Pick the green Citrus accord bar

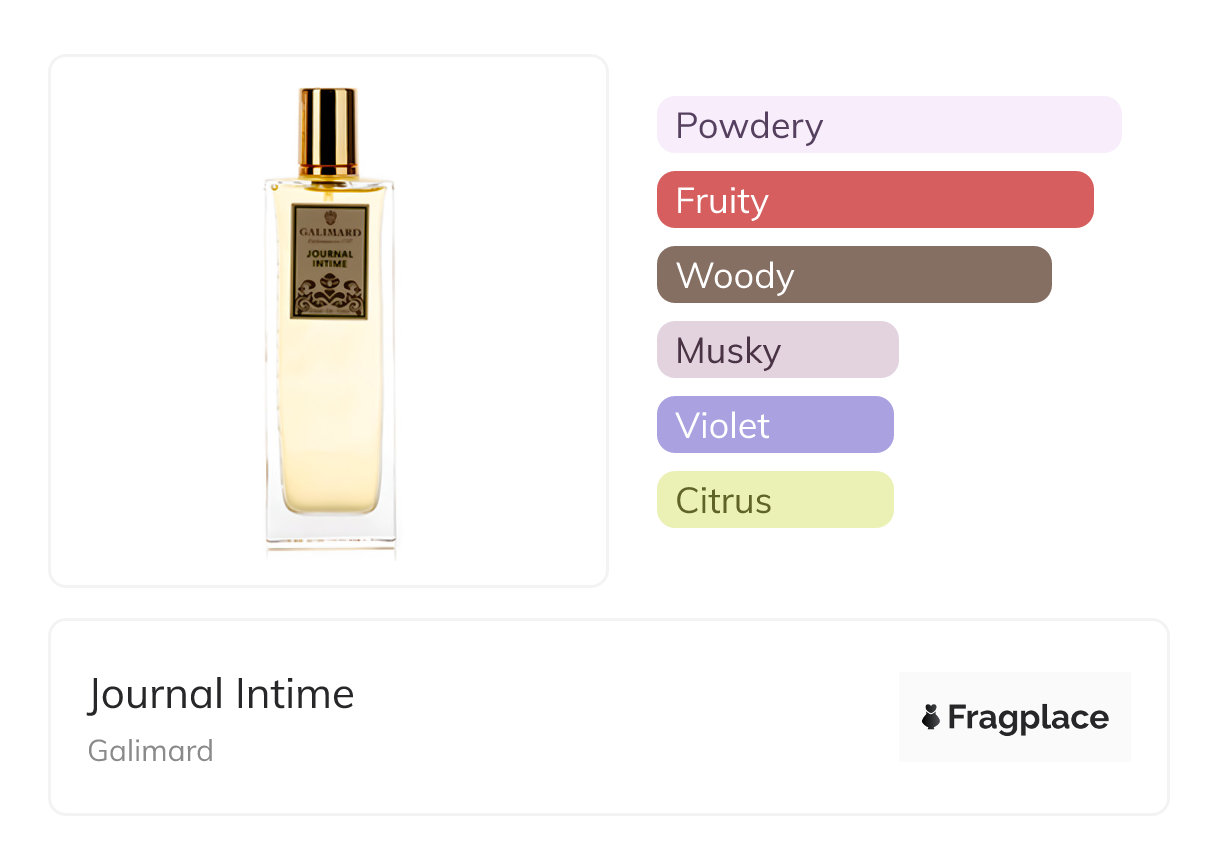775,500
